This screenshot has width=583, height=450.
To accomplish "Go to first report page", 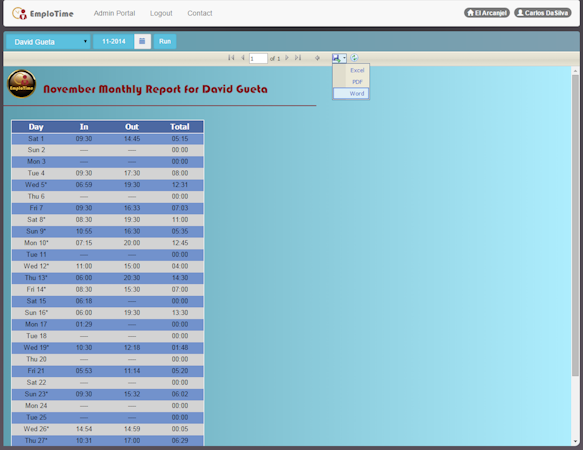I will (x=231, y=58).
